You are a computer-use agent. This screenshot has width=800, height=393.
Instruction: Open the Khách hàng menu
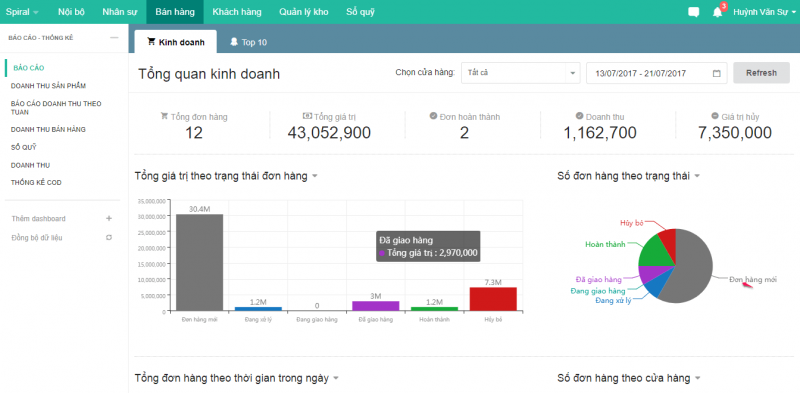237,12
